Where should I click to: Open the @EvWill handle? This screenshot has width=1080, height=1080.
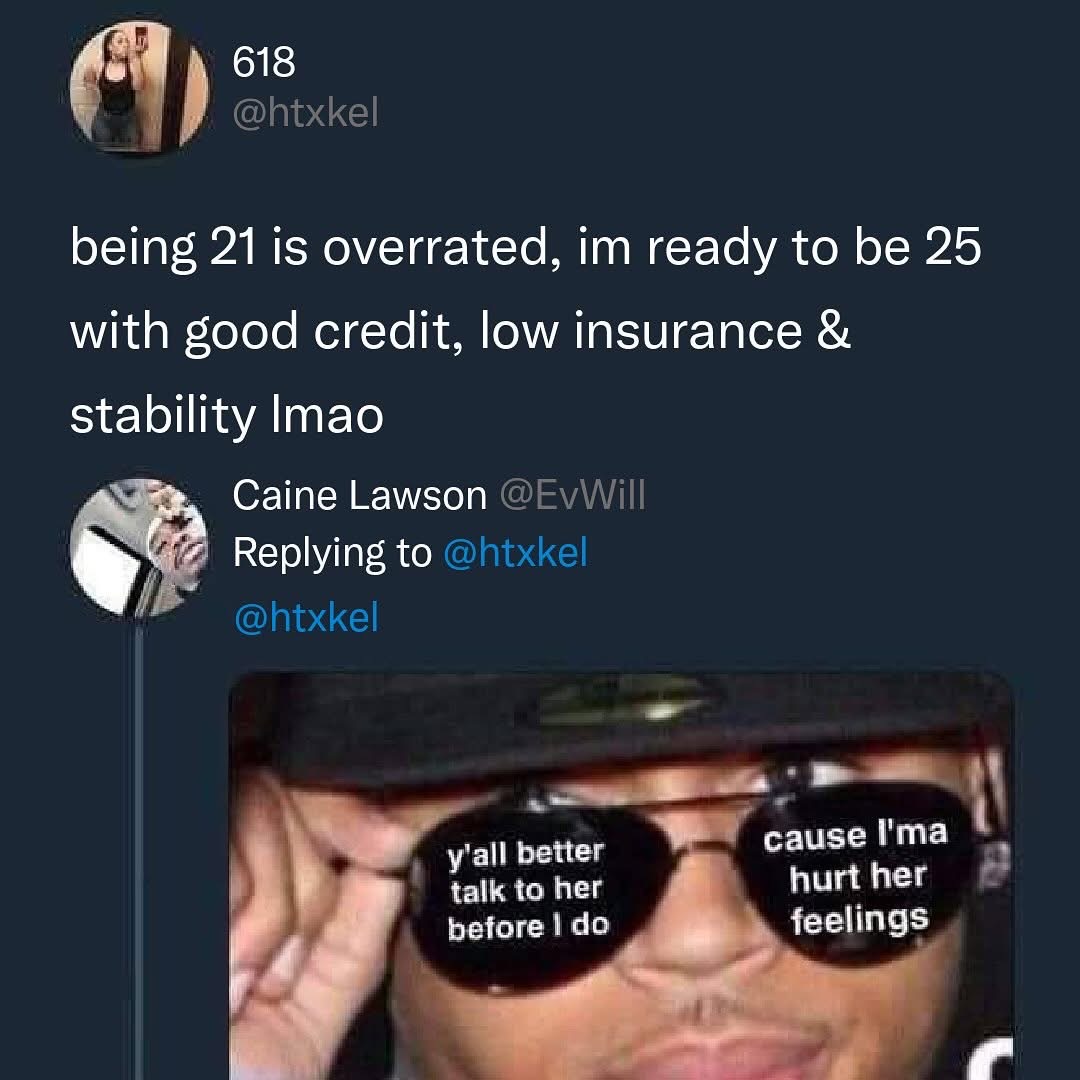pos(572,495)
